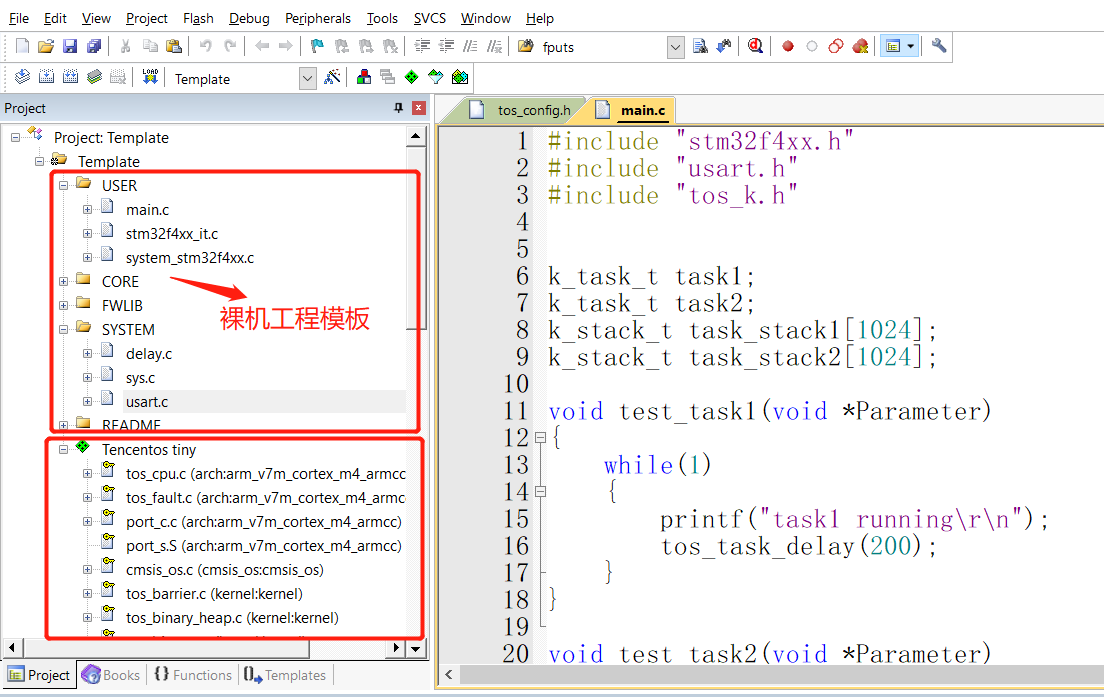Viewport: 1104px width, 697px height.
Task: Open the fputs find combo box dropdown
Action: click(675, 47)
